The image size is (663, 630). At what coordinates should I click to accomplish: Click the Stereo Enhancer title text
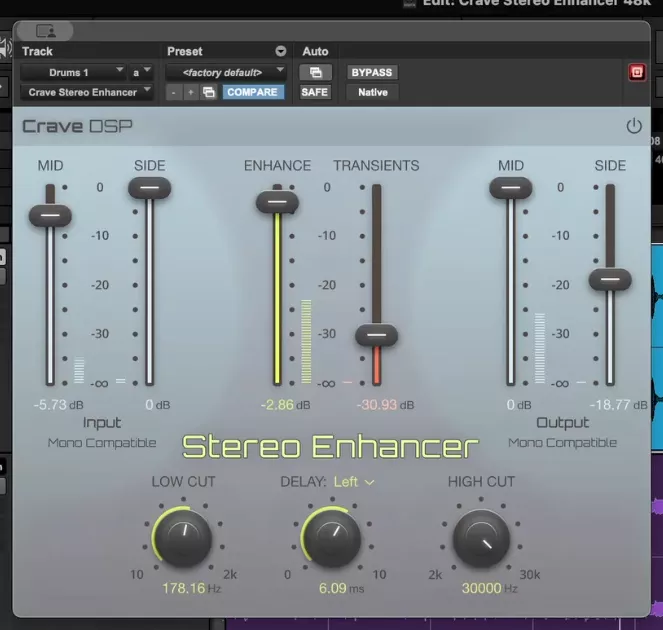point(330,447)
